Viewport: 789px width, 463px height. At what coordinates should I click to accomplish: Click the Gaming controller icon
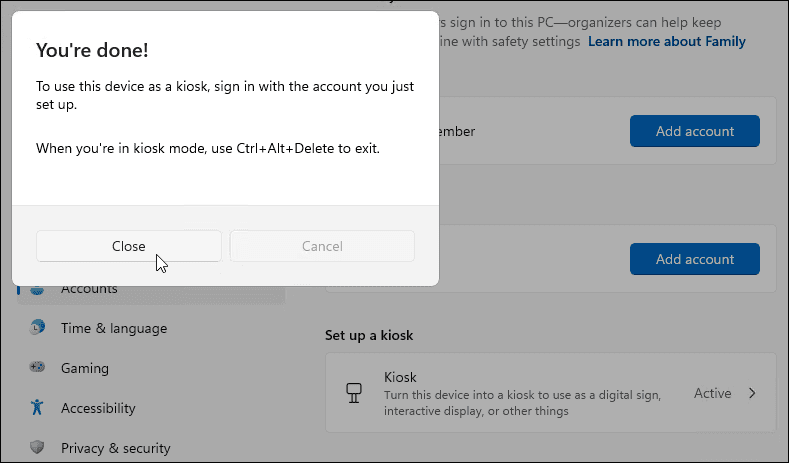point(37,368)
